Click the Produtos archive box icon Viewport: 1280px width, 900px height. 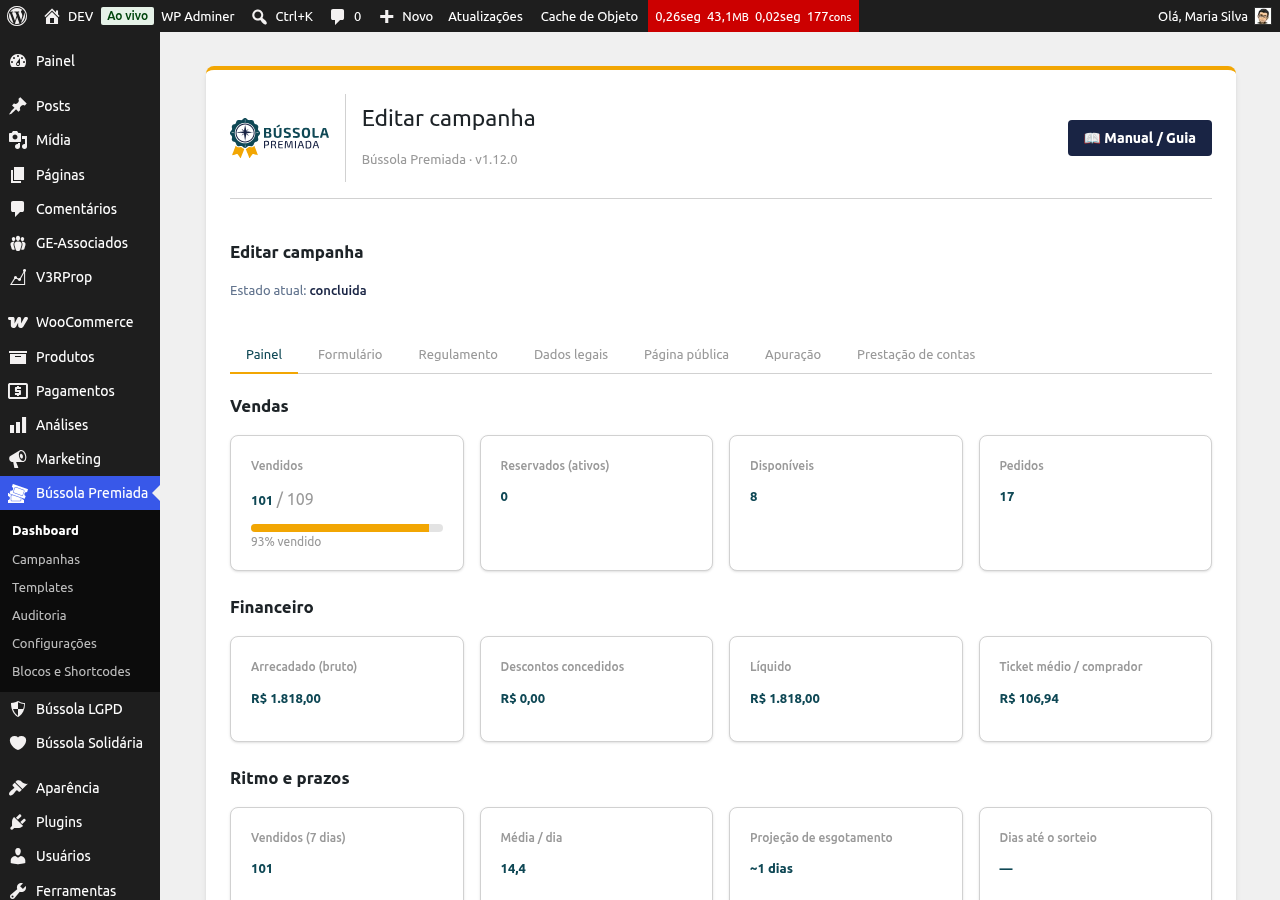click(x=18, y=357)
